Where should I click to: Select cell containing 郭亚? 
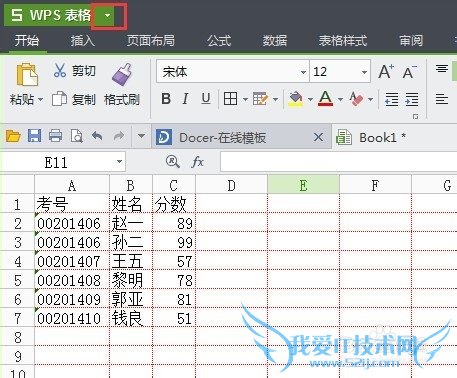(131, 299)
